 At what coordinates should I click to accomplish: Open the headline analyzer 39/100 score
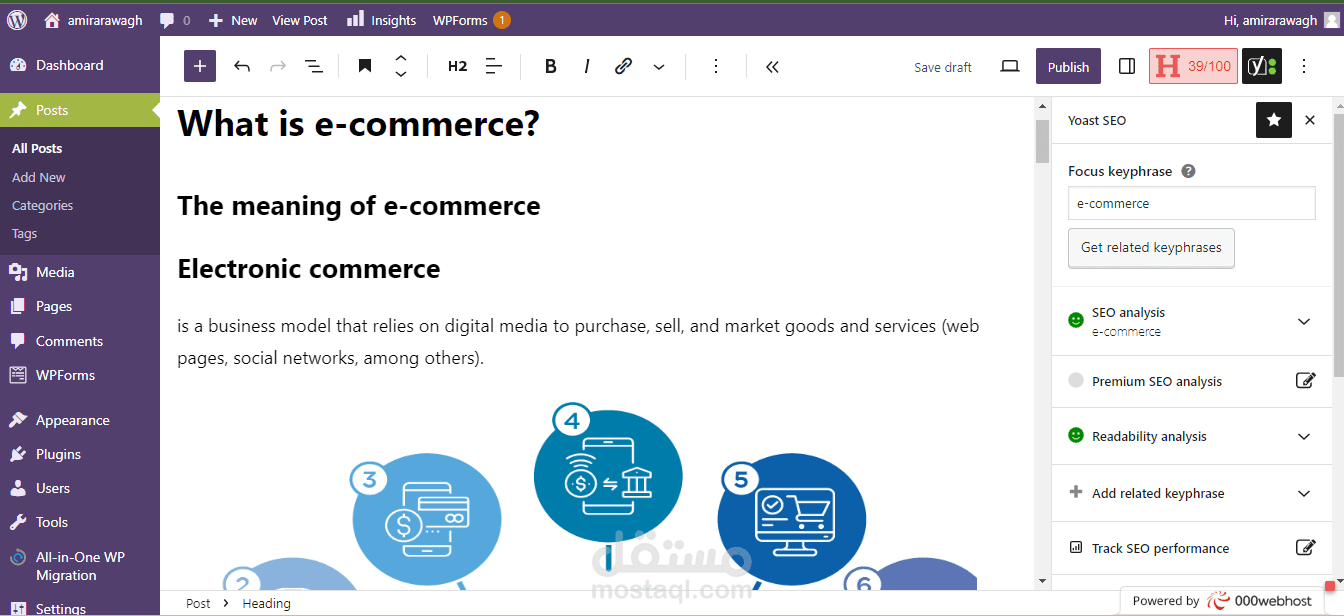(x=1193, y=66)
